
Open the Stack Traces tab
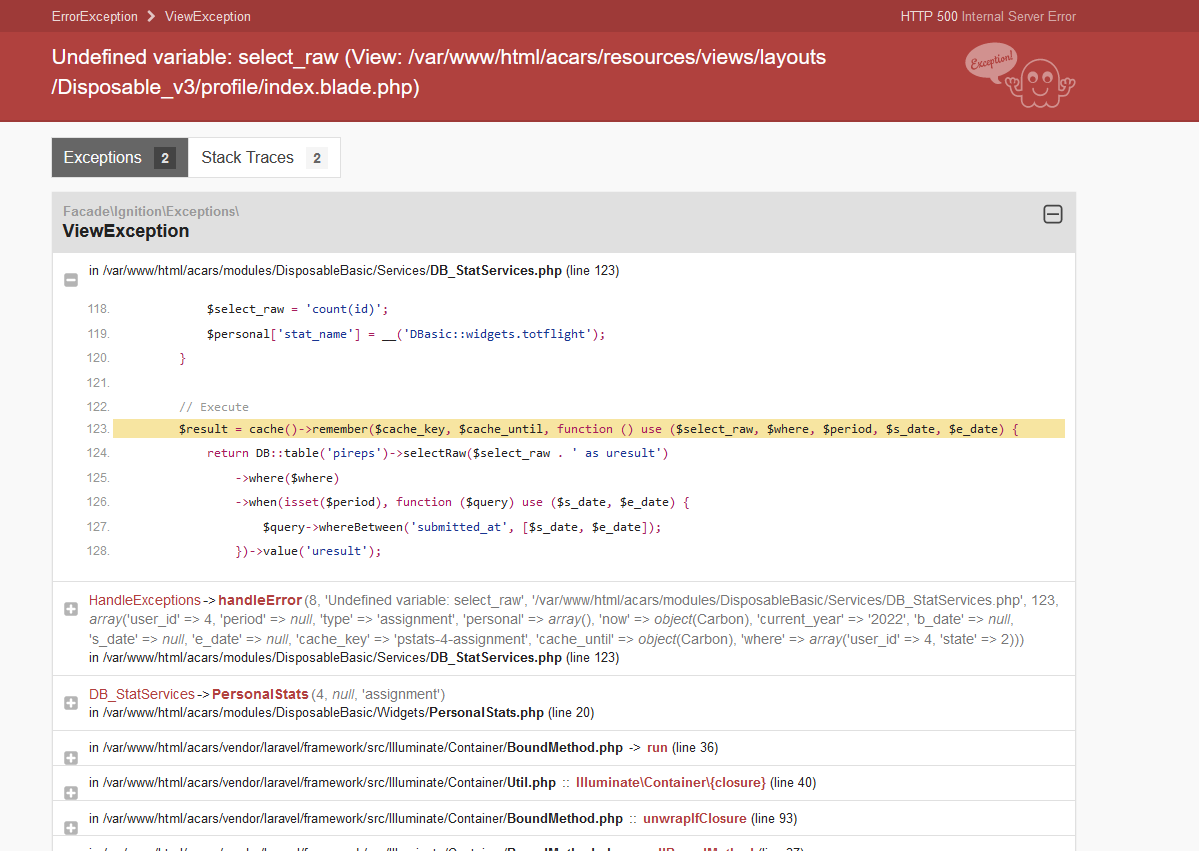[x=247, y=158]
